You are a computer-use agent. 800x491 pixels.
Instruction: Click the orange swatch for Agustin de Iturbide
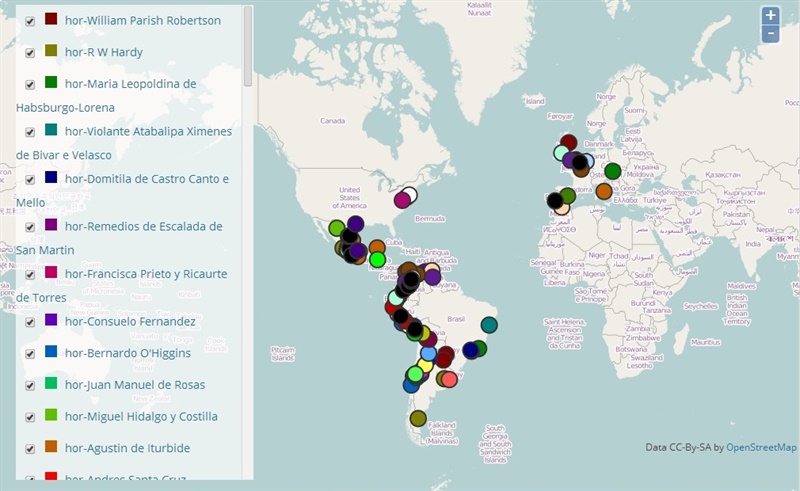(51, 446)
